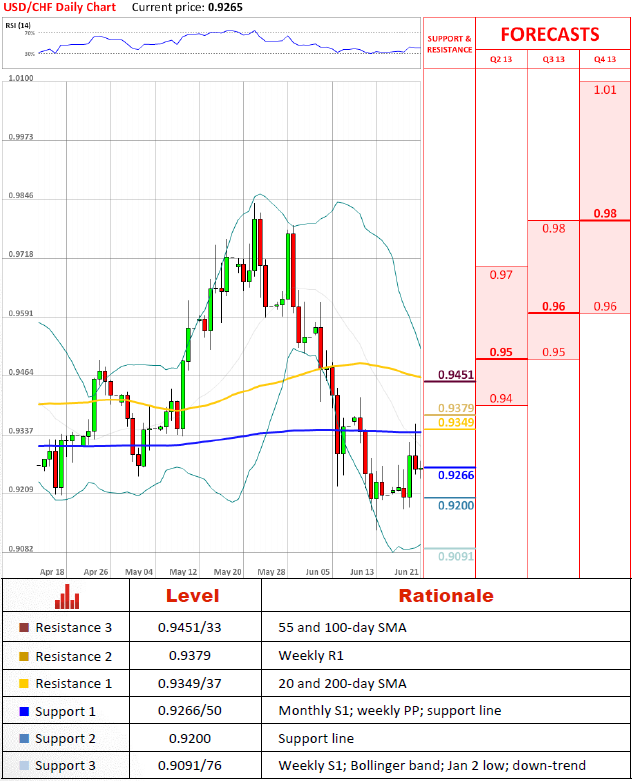Screen dimensions: 633x781
Task: Click the 0.9379 resistance level marker
Action: click(x=456, y=408)
